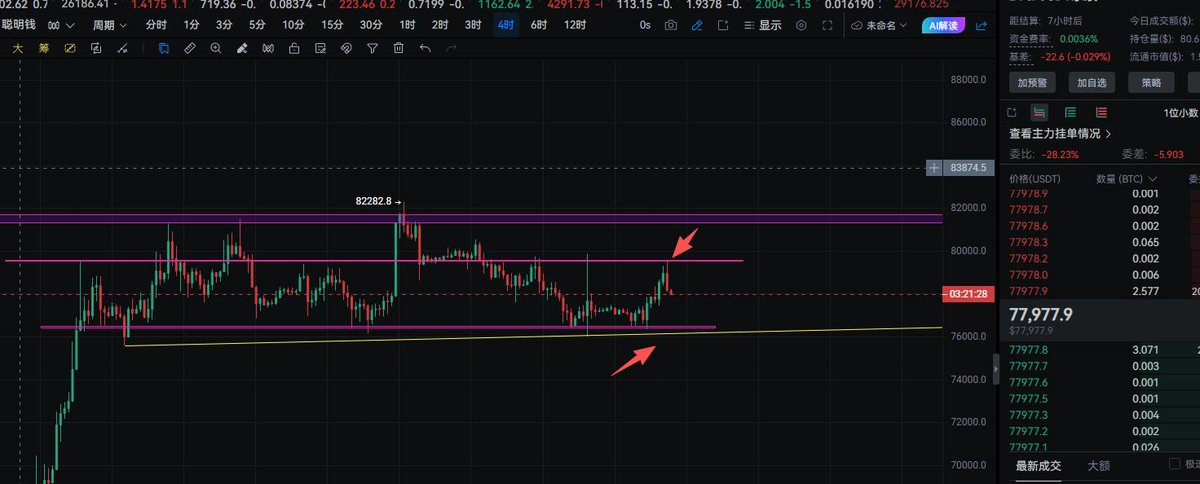Switch to 1时 timeframe

pyautogui.click(x=407, y=25)
